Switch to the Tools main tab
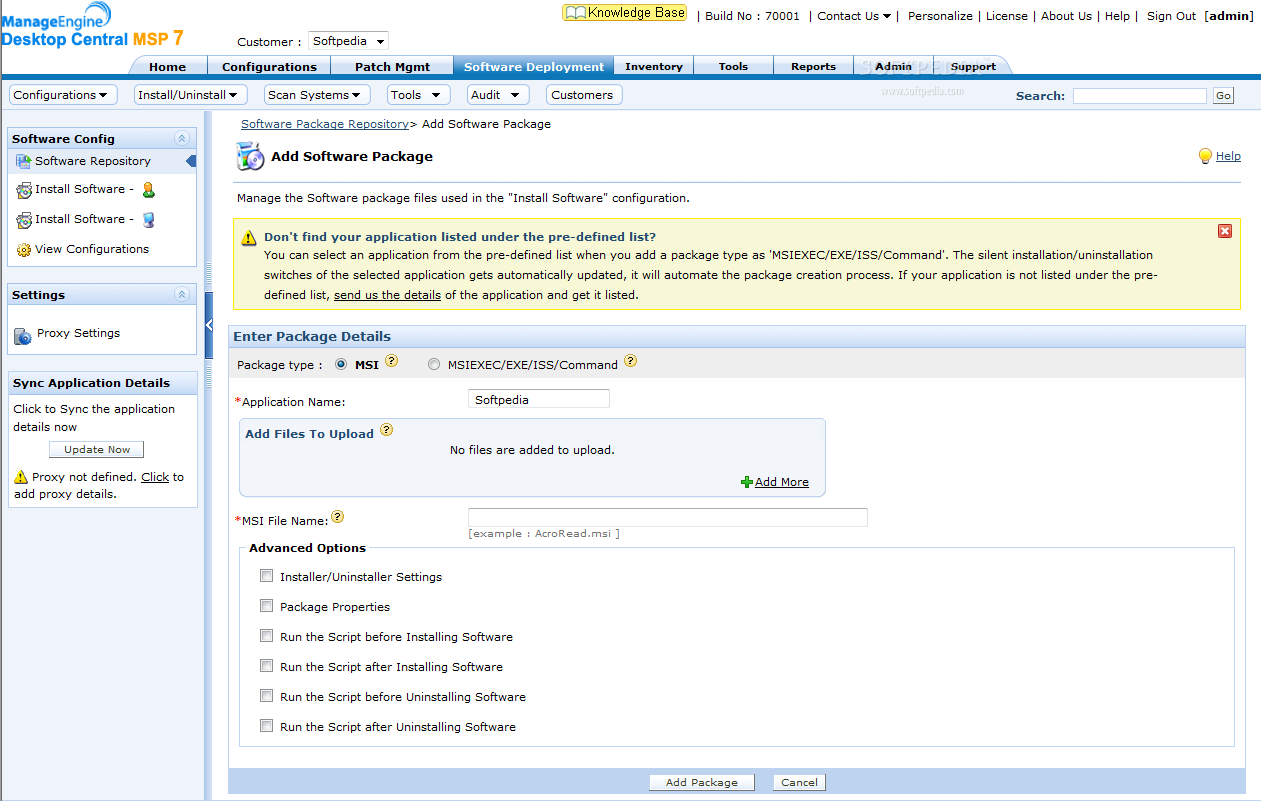Image resolution: width=1261 pixels, height=801 pixels. click(733, 67)
